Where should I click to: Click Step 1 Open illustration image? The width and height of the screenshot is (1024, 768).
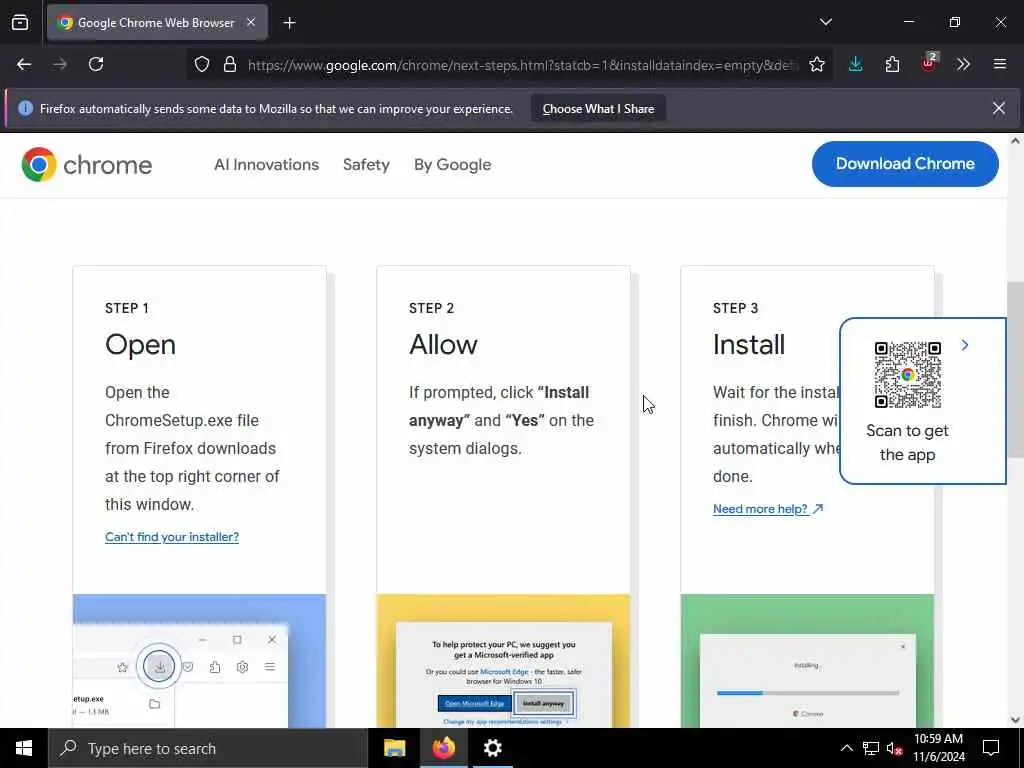[199, 660]
